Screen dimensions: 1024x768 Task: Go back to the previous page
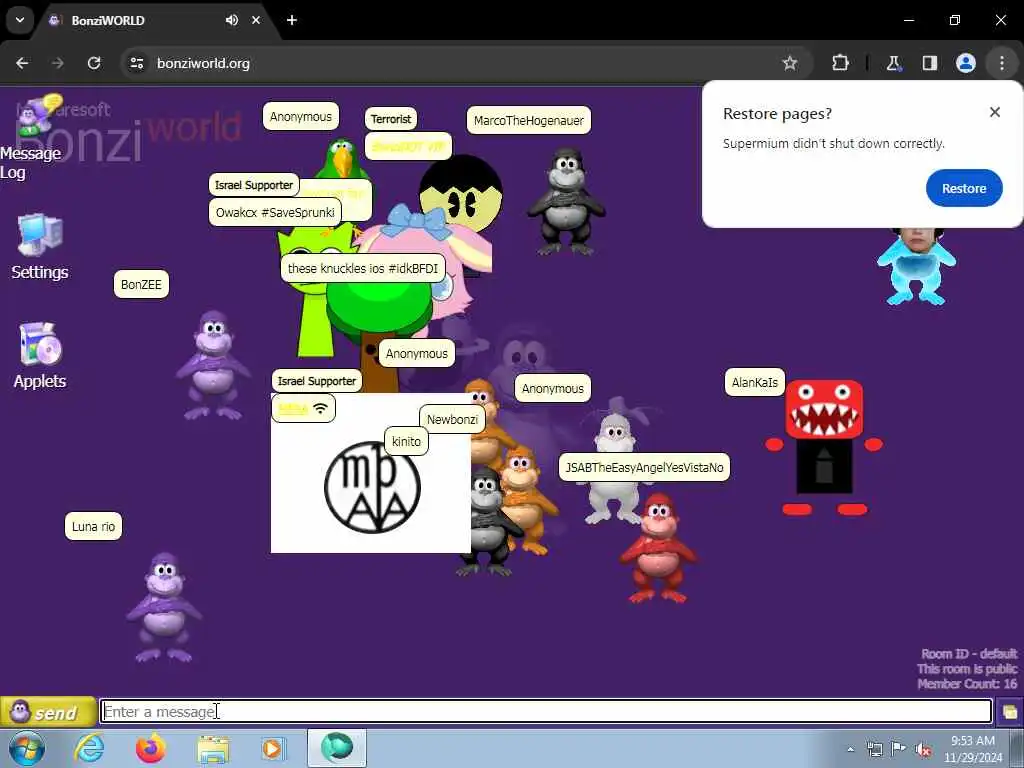point(22,63)
